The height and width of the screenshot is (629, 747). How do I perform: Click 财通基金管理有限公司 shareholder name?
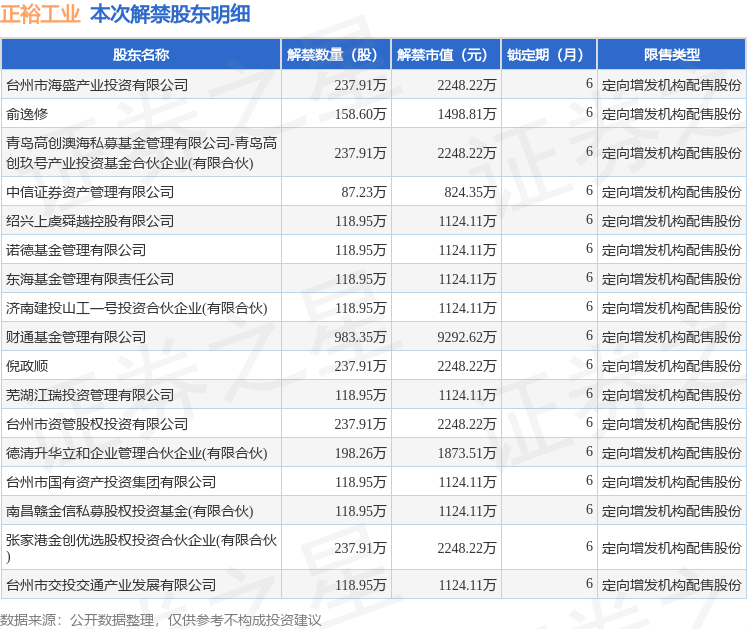76,337
